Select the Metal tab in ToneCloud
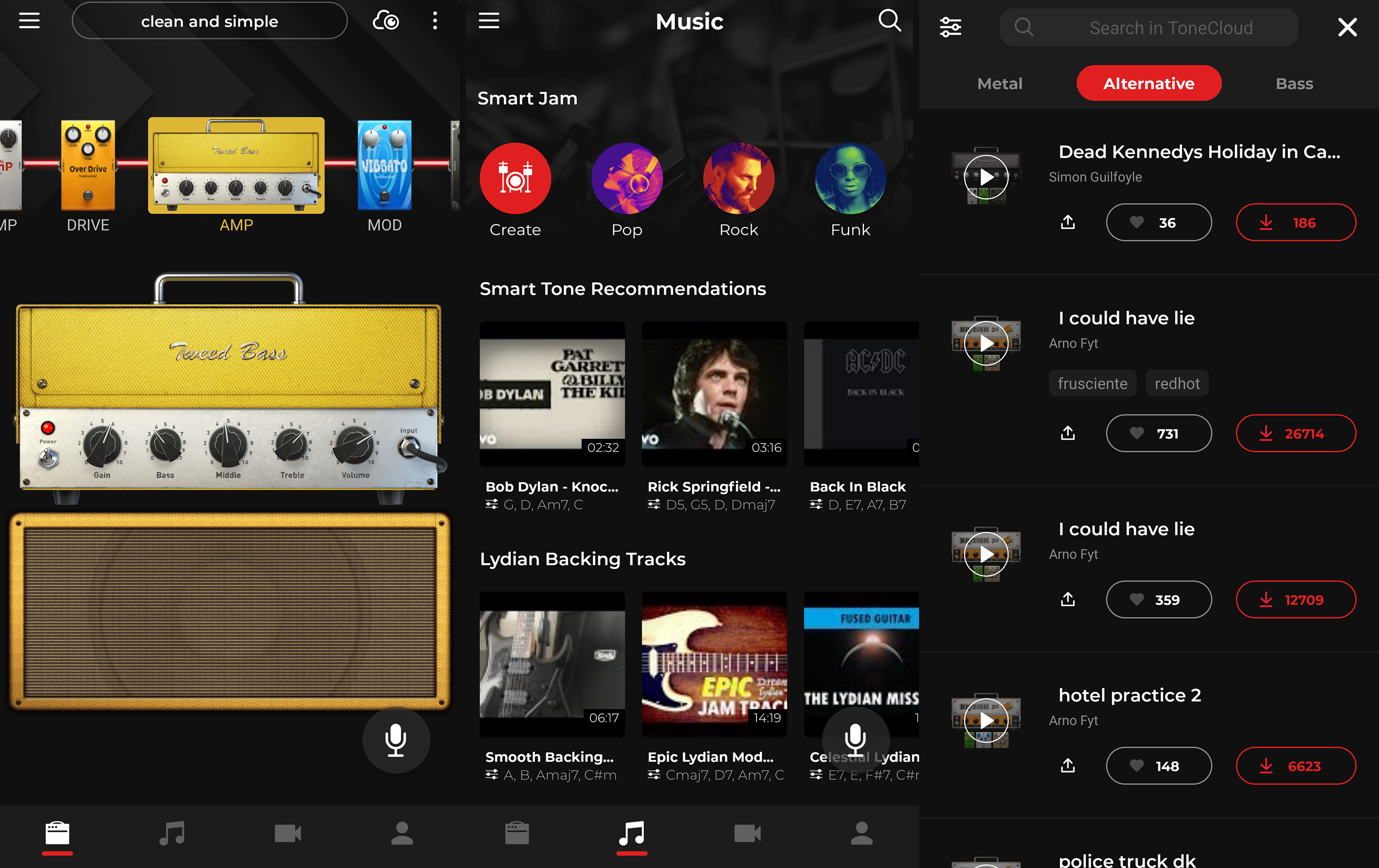 [1000, 84]
